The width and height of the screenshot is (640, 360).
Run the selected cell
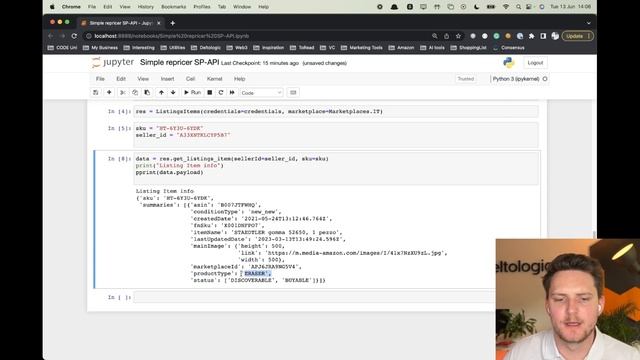coord(192,93)
